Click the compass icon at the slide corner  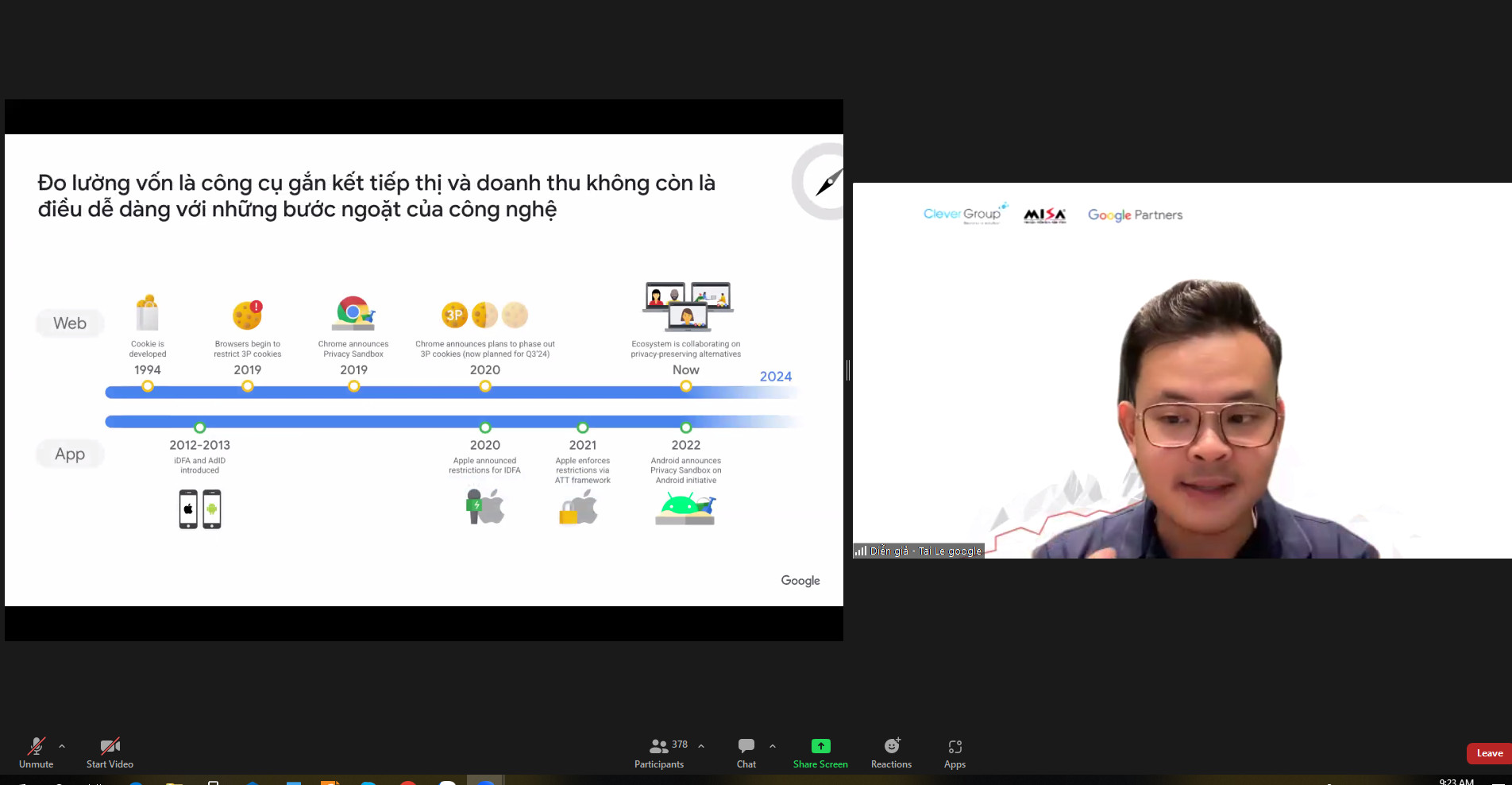coord(823,182)
